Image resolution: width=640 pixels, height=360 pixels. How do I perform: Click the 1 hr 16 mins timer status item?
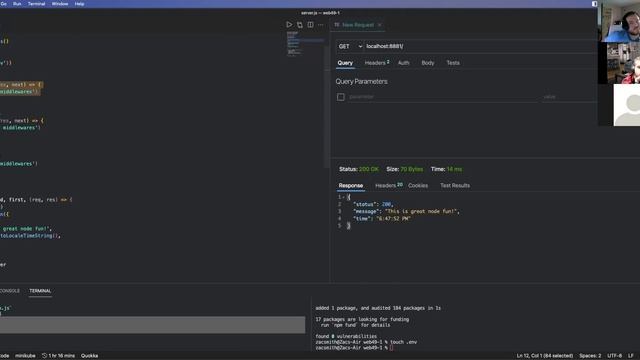(x=58, y=356)
